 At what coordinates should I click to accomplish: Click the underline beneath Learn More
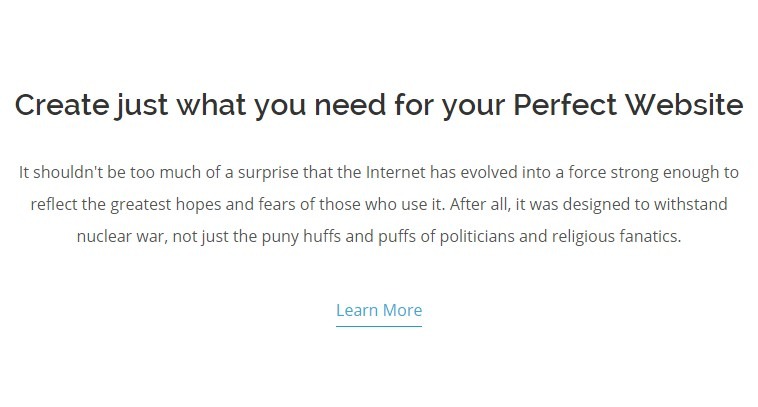pos(379,326)
